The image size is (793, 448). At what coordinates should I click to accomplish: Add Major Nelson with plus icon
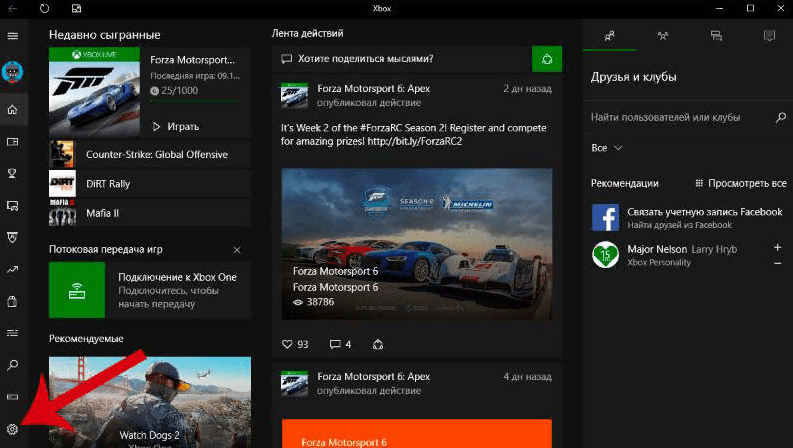pos(777,247)
